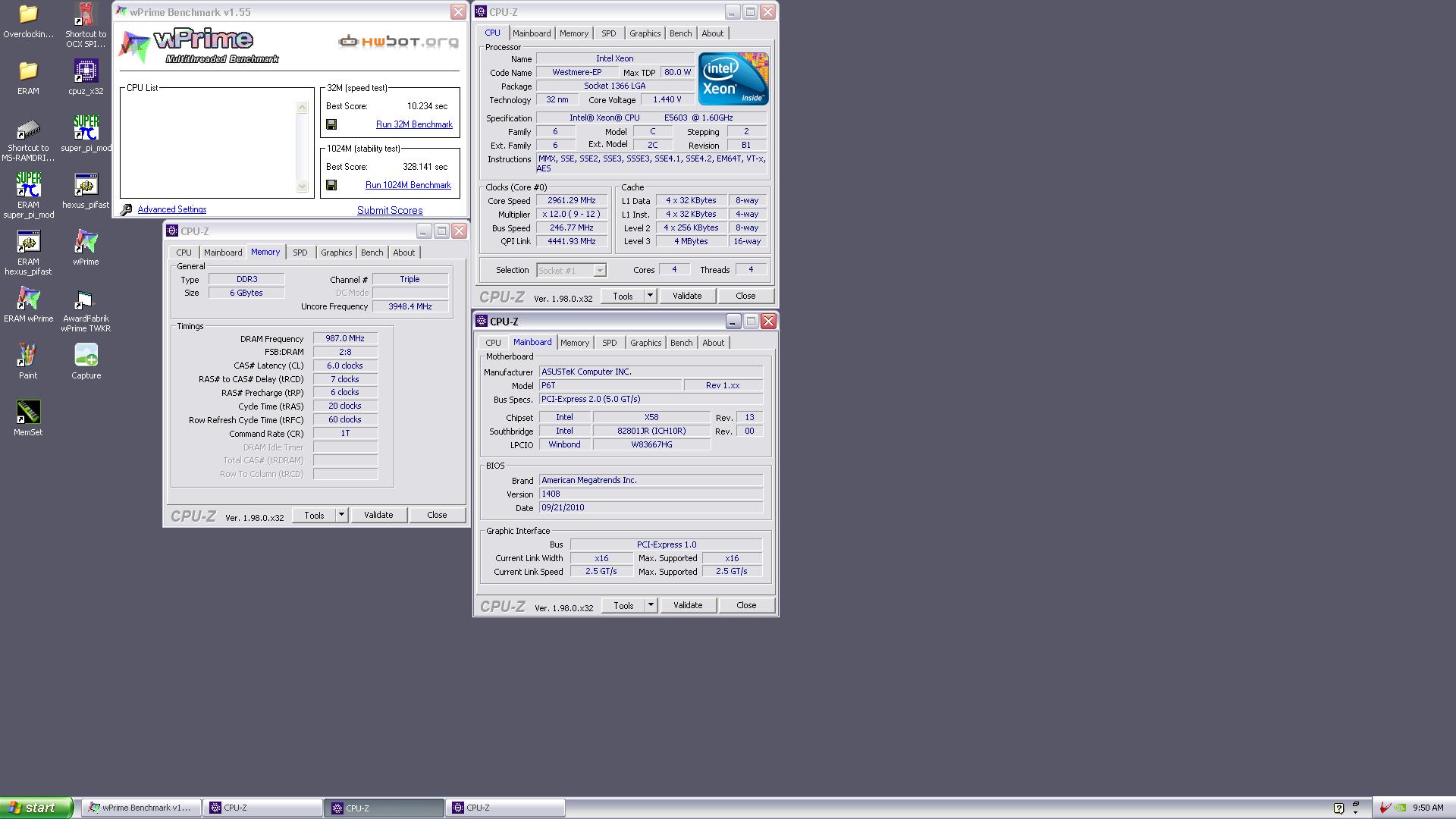Open Tools dropdown arrow in Memory window
Screen dimensions: 1456x819
click(x=341, y=515)
